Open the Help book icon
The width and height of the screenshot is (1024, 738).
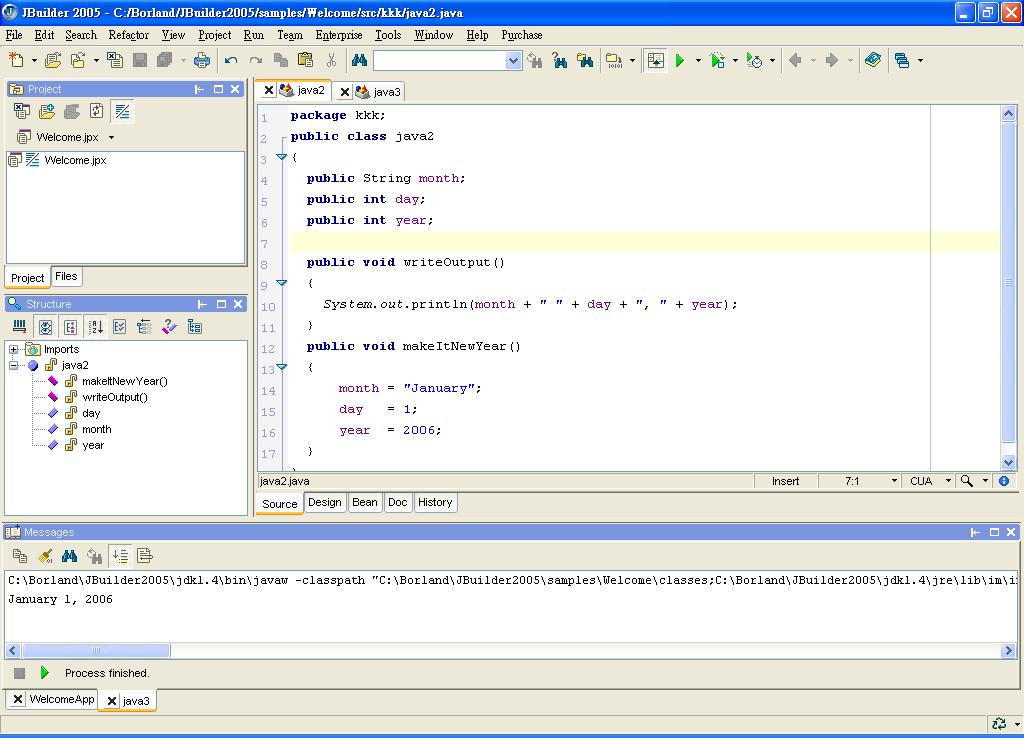(873, 61)
